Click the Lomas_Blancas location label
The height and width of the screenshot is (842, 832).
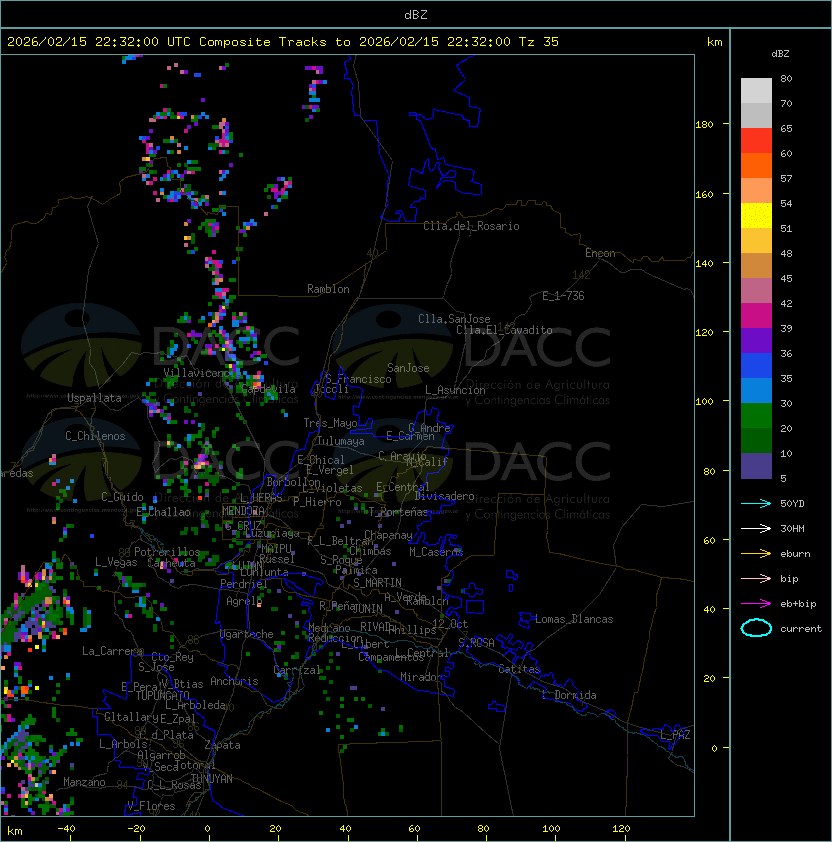[574, 619]
